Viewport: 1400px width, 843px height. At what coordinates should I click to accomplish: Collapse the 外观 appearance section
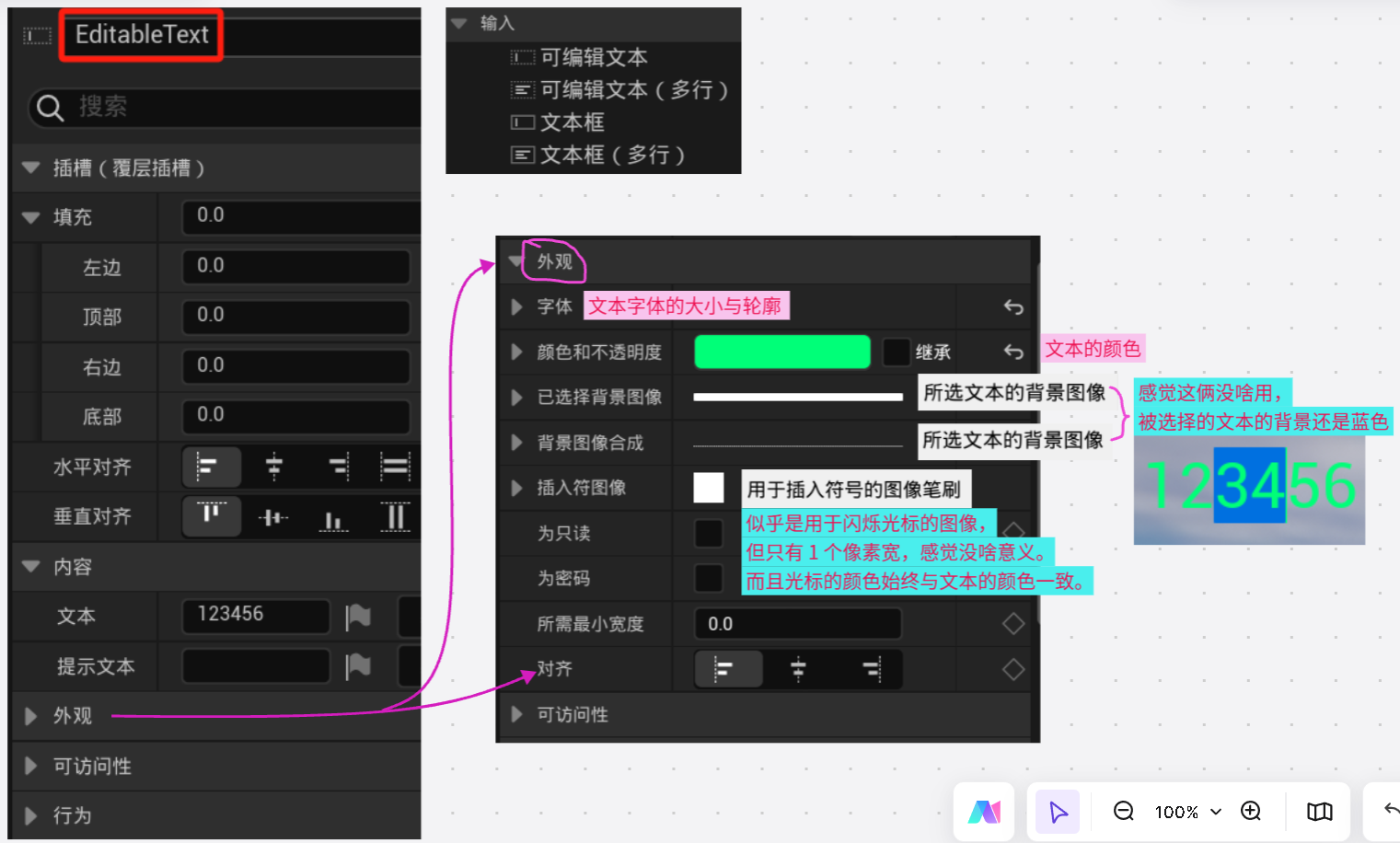515,260
